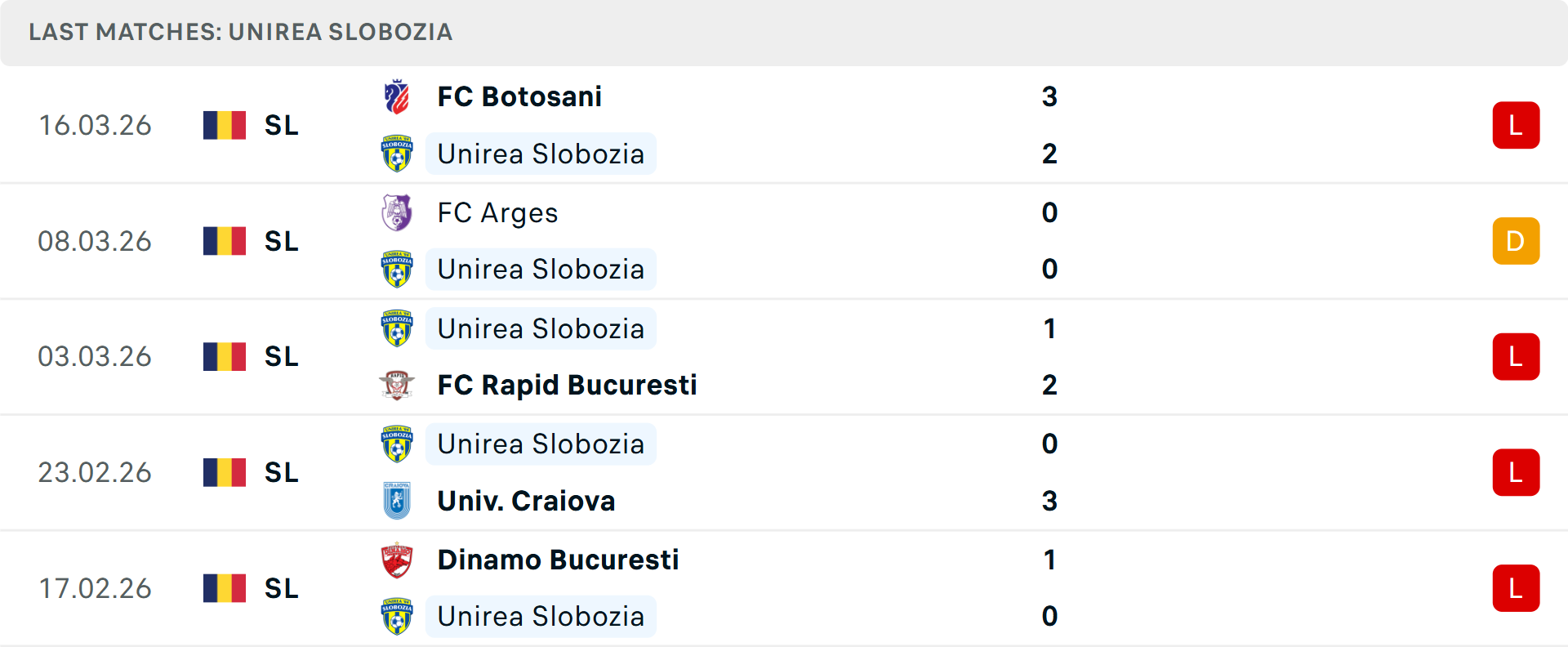Click the Last Matches: Unirea Slobozia header
Image resolution: width=1568 pixels, height=647 pixels.
[x=240, y=32]
